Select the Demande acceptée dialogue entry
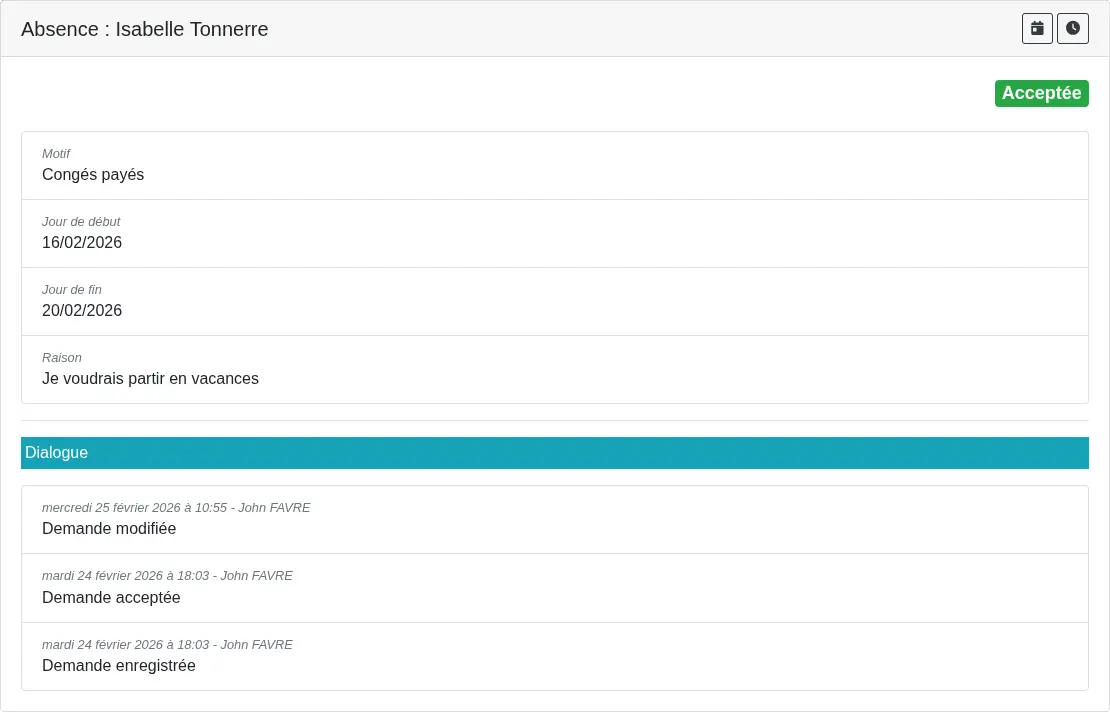 point(111,598)
